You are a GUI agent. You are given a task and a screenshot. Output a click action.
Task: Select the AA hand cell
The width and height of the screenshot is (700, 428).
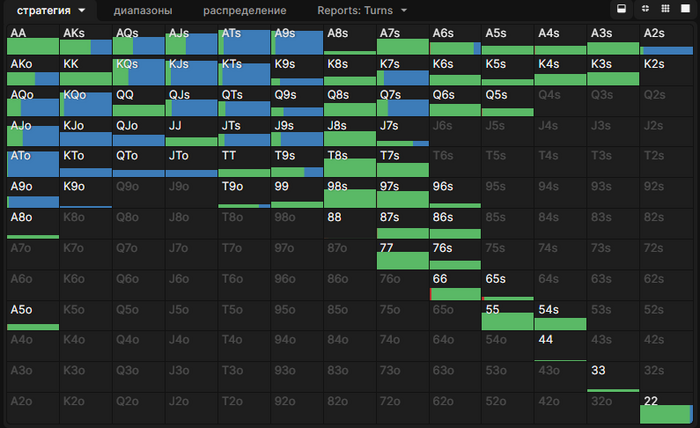tap(32, 41)
